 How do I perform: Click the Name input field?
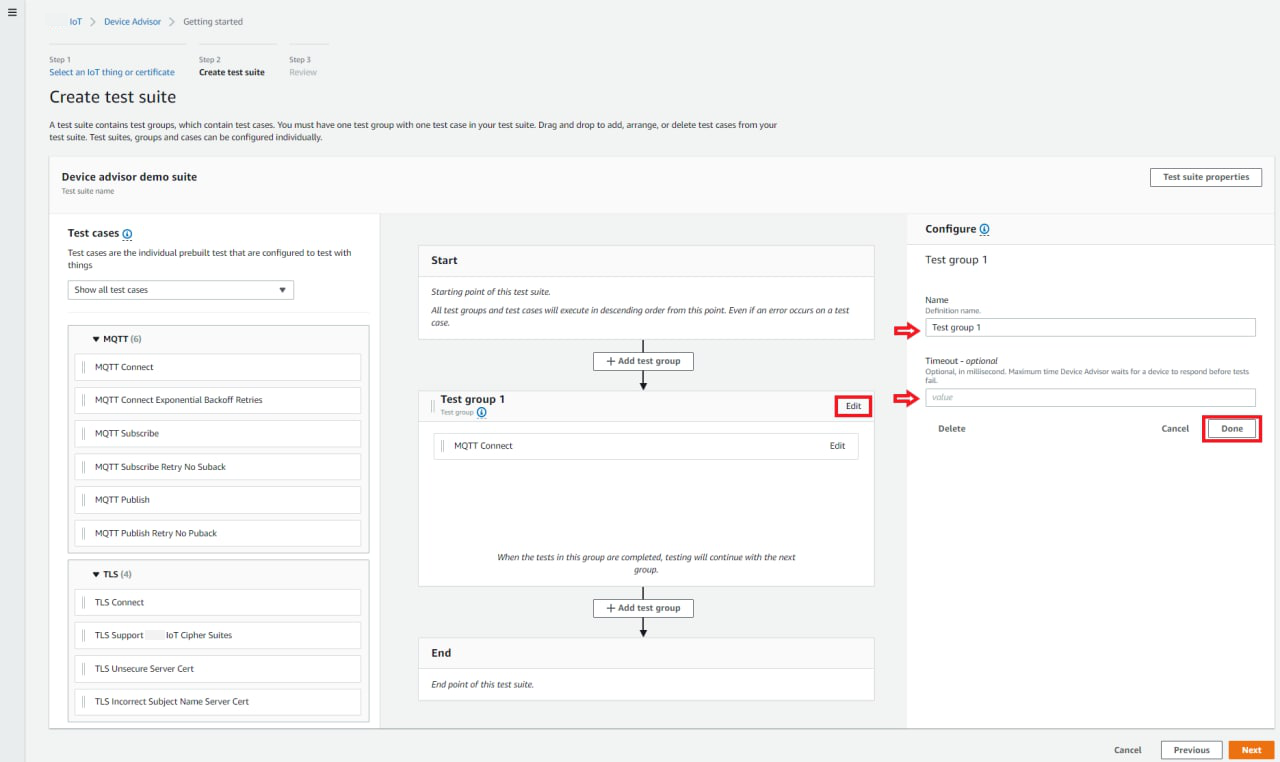1089,327
